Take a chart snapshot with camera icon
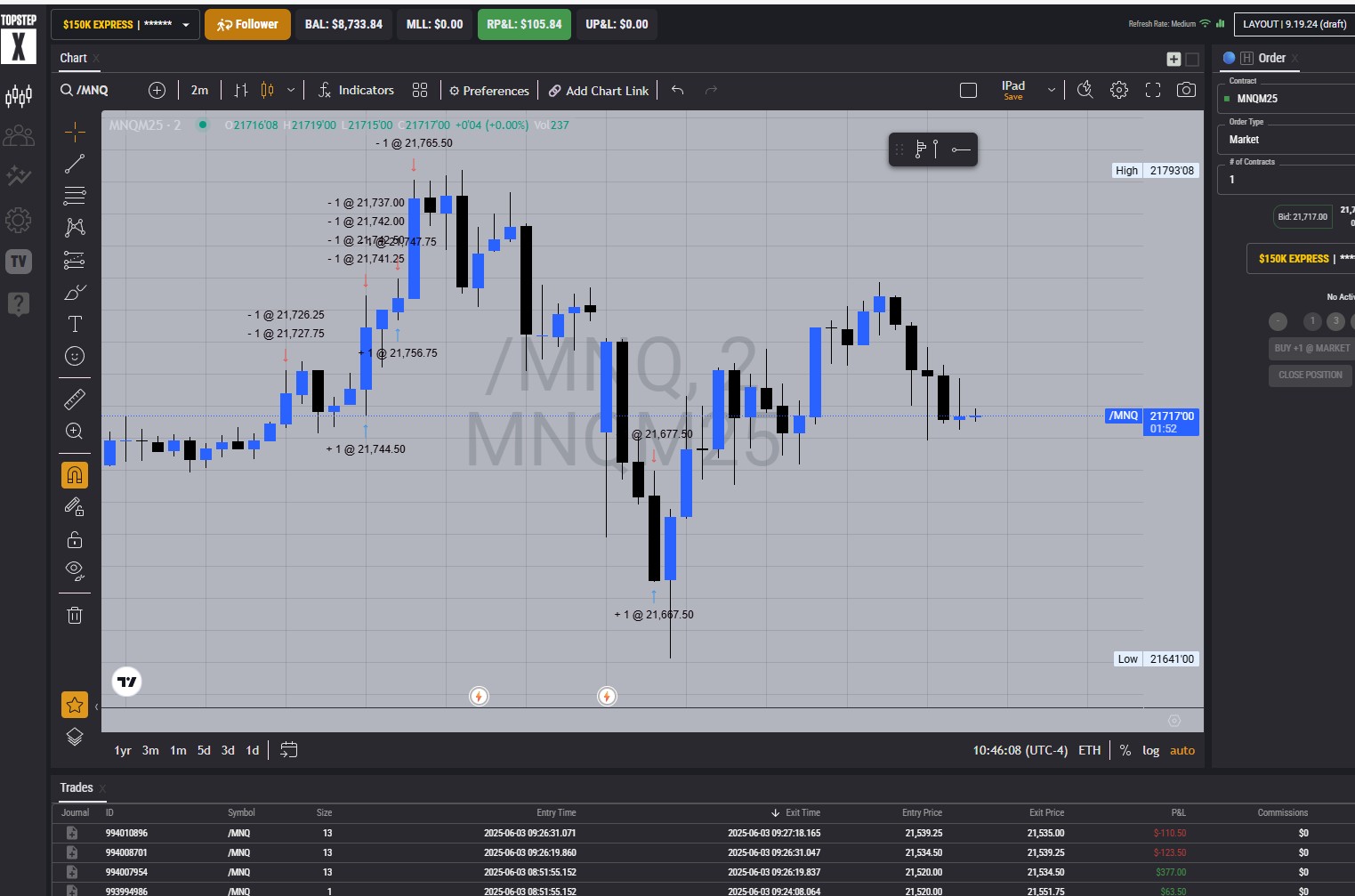This screenshot has height=896, width=1355. tap(1186, 90)
